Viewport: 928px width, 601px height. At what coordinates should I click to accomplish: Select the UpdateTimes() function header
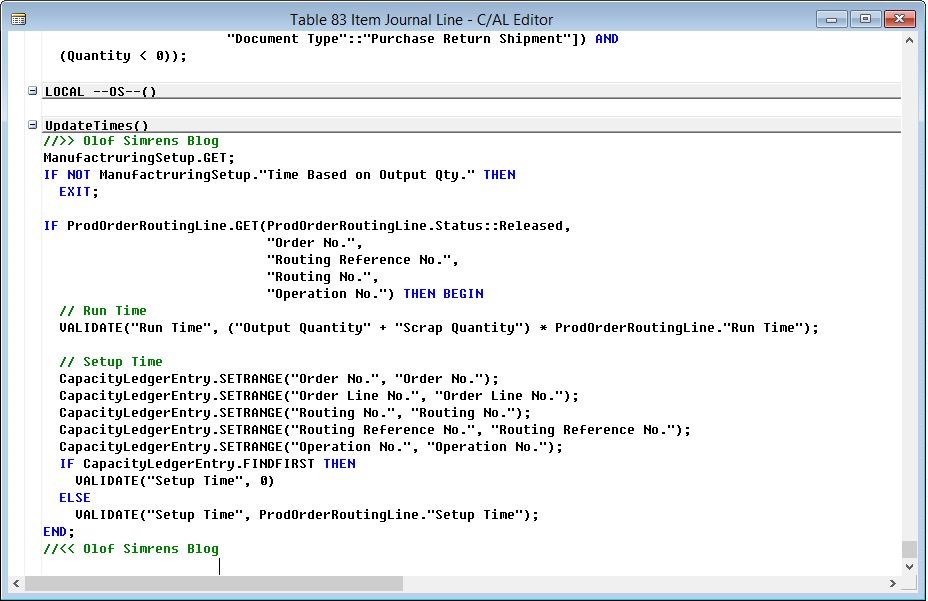[x=96, y=125]
